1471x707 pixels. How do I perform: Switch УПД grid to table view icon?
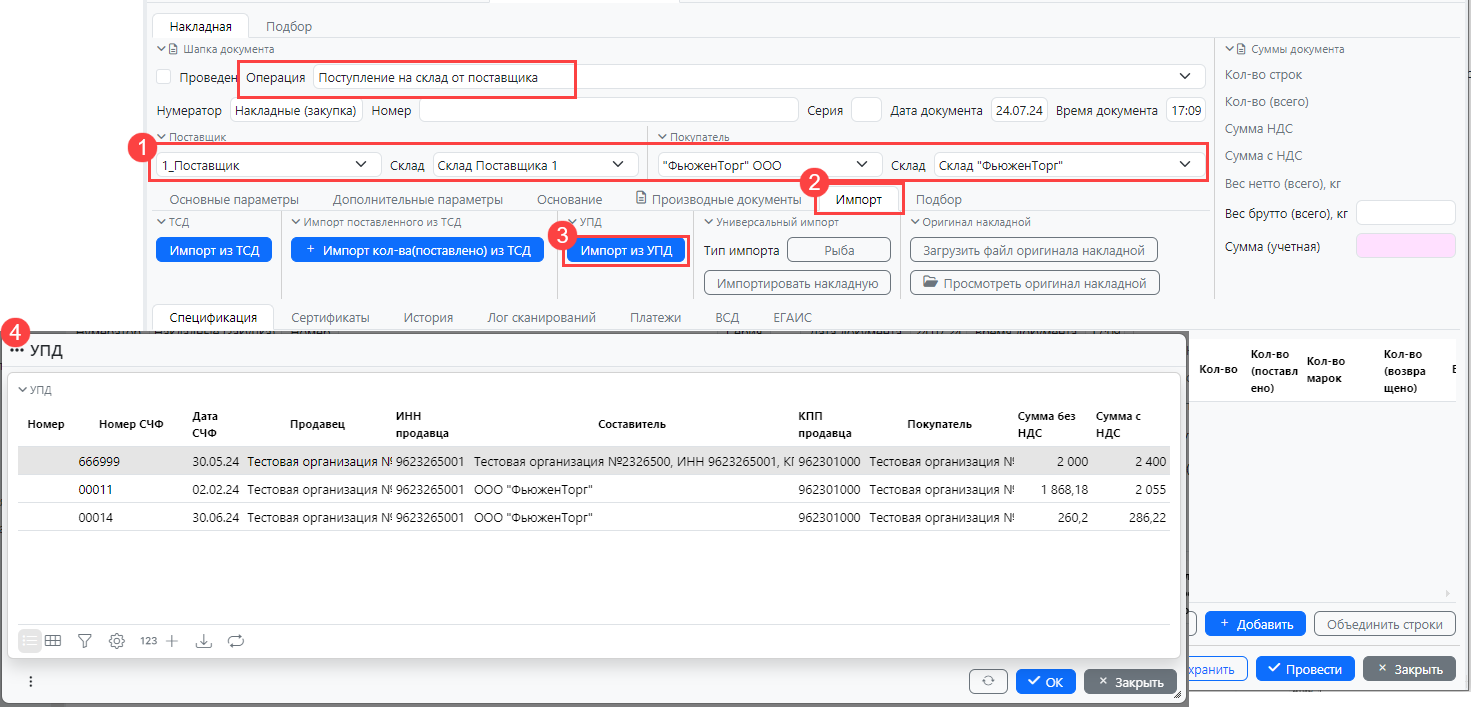(53, 641)
